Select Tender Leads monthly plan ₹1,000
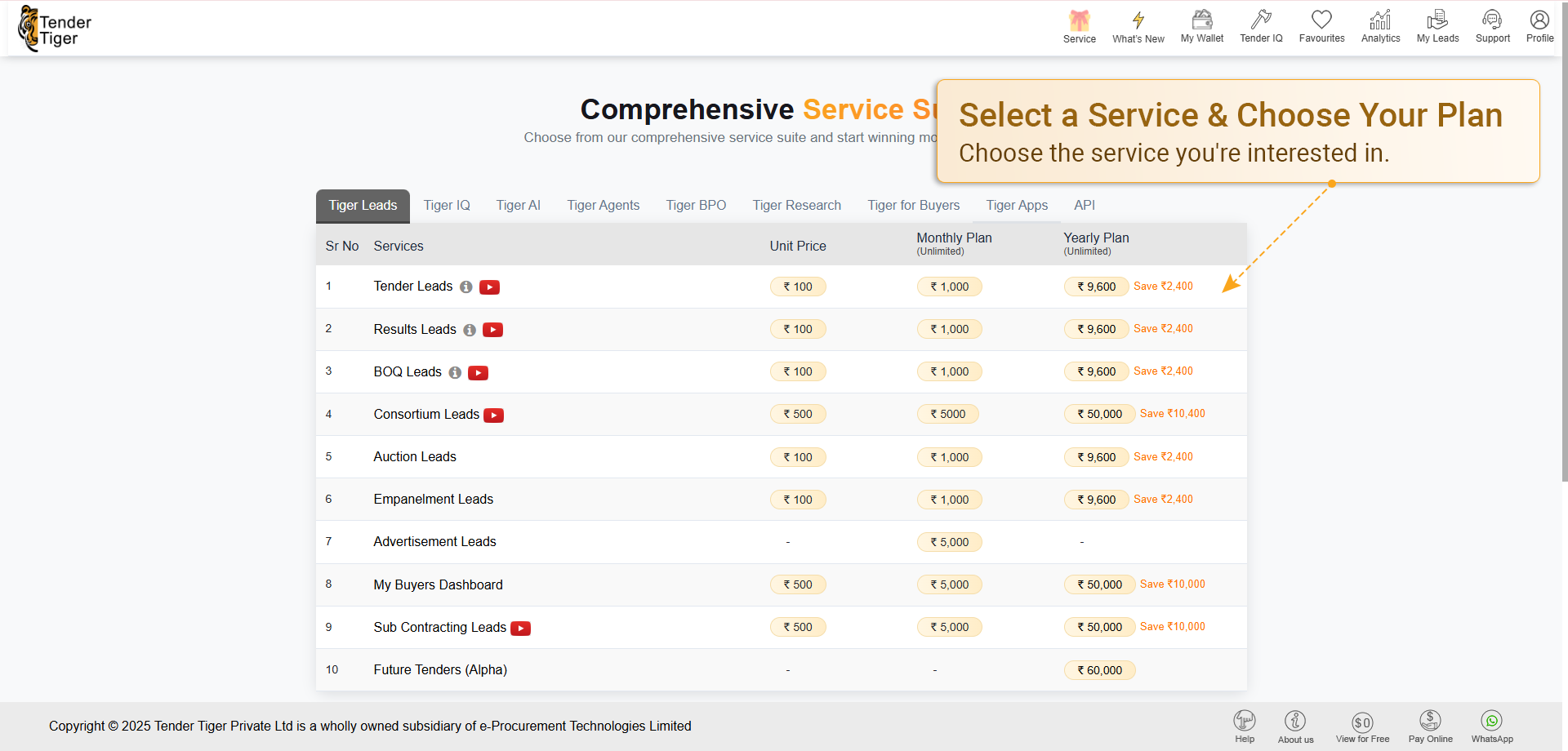1568x751 pixels. [x=949, y=287]
